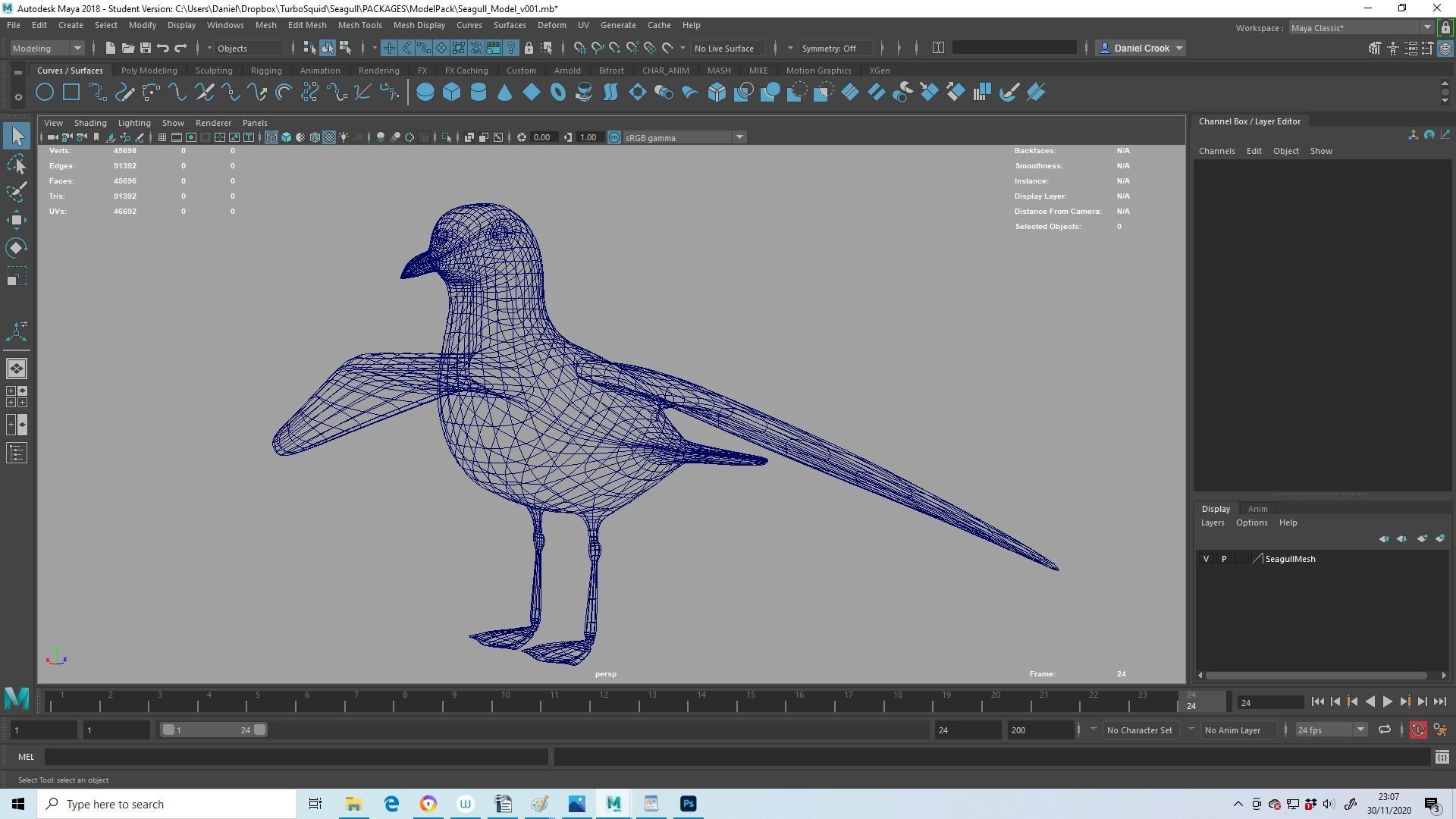
Task: Click the range slider bar handle
Action: point(214,730)
